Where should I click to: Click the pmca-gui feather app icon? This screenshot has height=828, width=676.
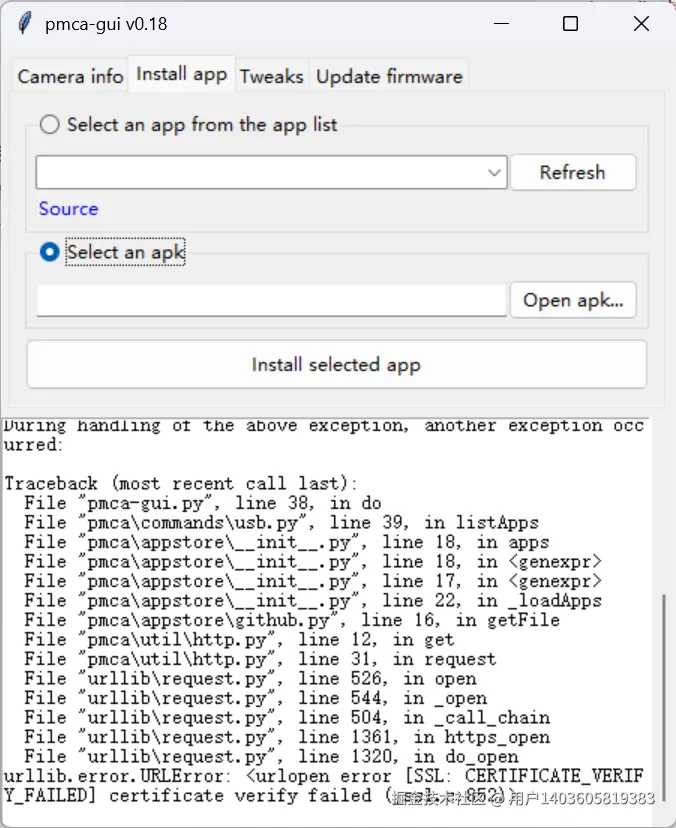[x=24, y=24]
